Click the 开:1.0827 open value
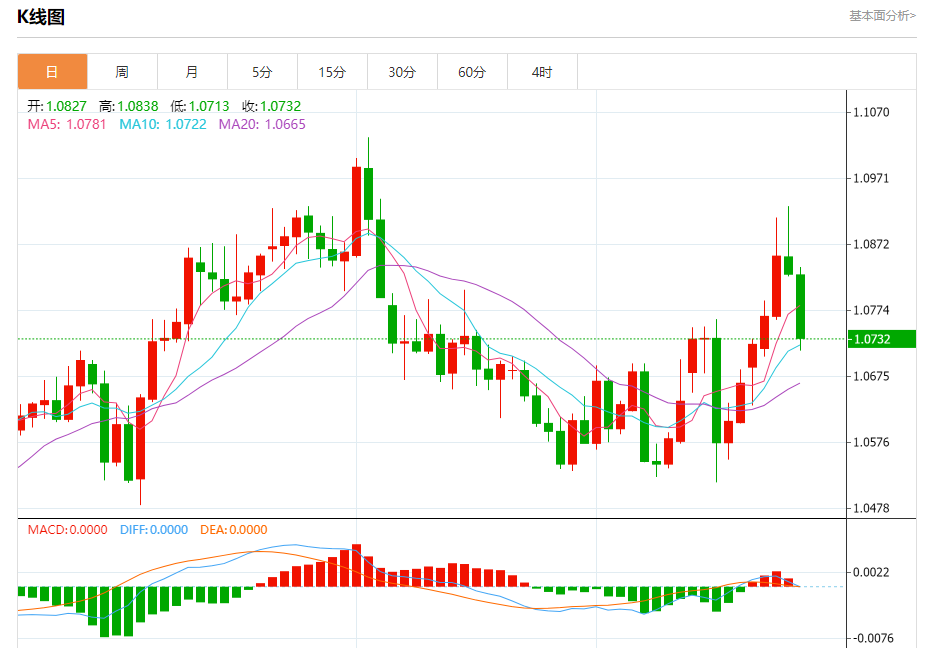Viewport: 929px width, 648px height. point(57,106)
